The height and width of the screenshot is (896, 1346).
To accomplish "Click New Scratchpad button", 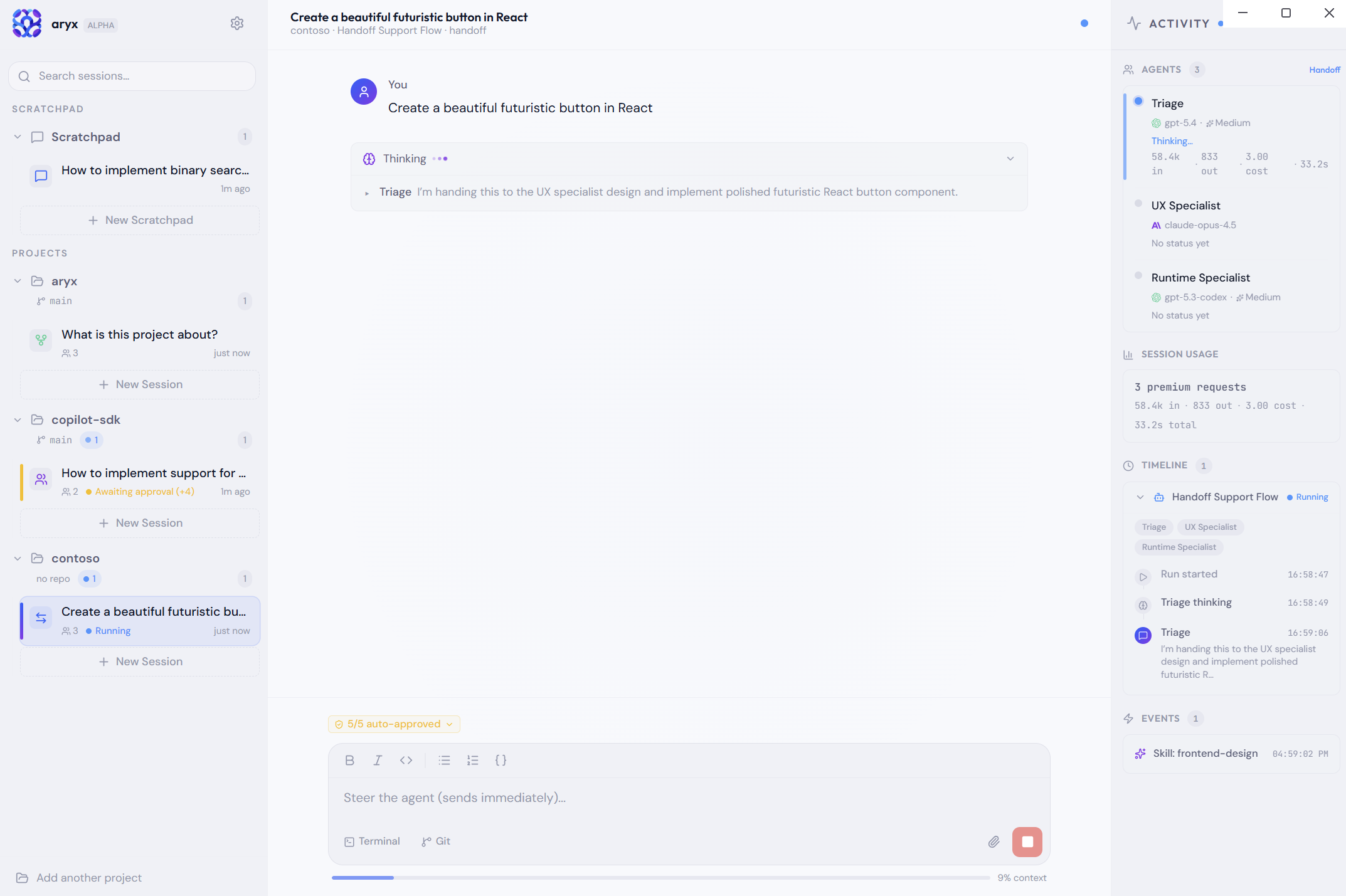I will [x=140, y=220].
